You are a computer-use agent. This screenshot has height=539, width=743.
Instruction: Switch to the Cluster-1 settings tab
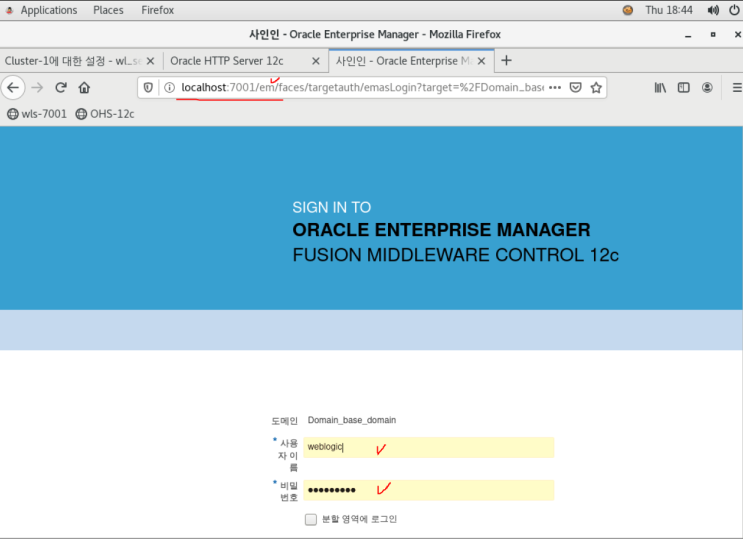pos(80,61)
